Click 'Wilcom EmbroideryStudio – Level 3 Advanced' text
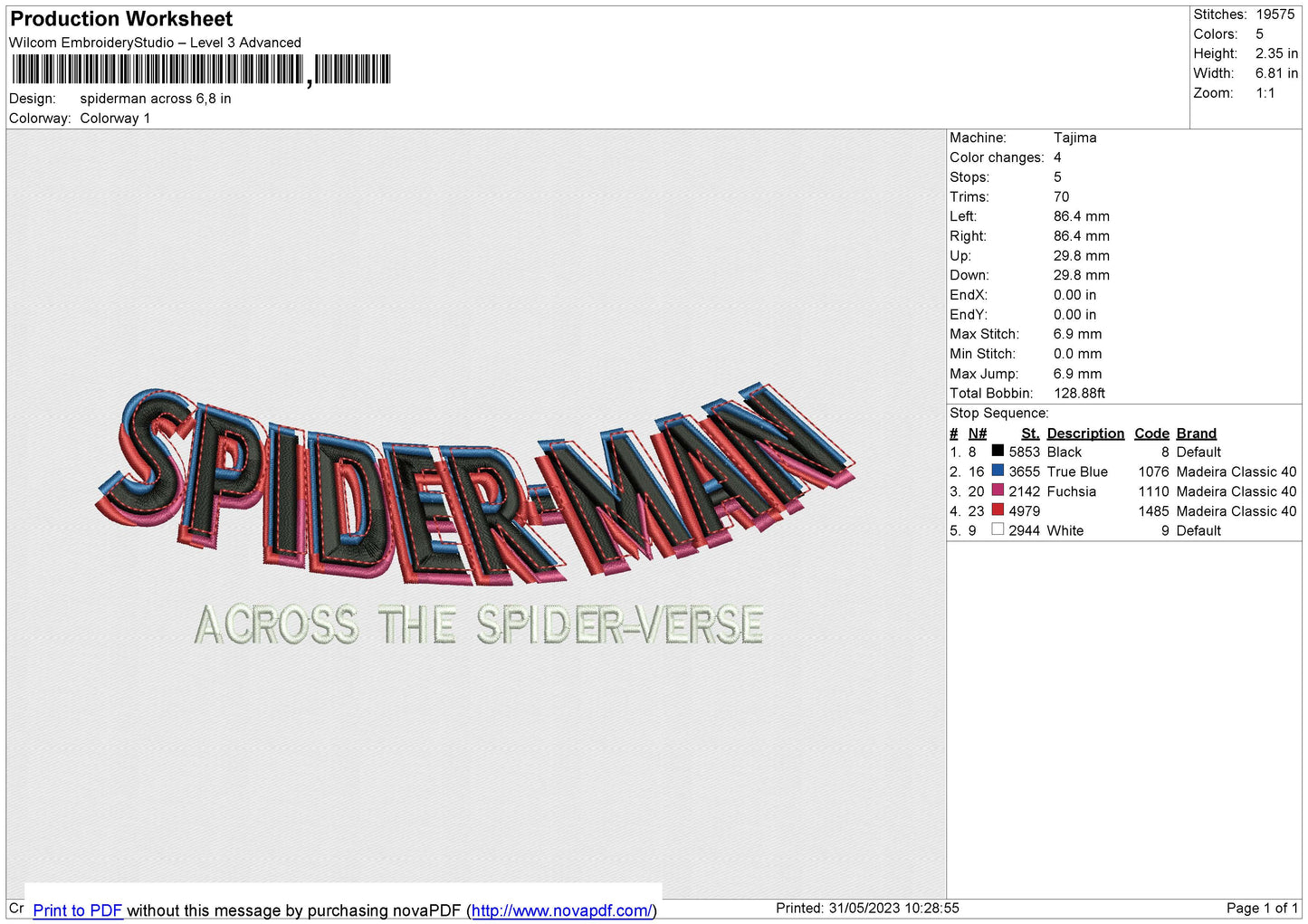The width and height of the screenshot is (1308, 924). click(x=155, y=43)
